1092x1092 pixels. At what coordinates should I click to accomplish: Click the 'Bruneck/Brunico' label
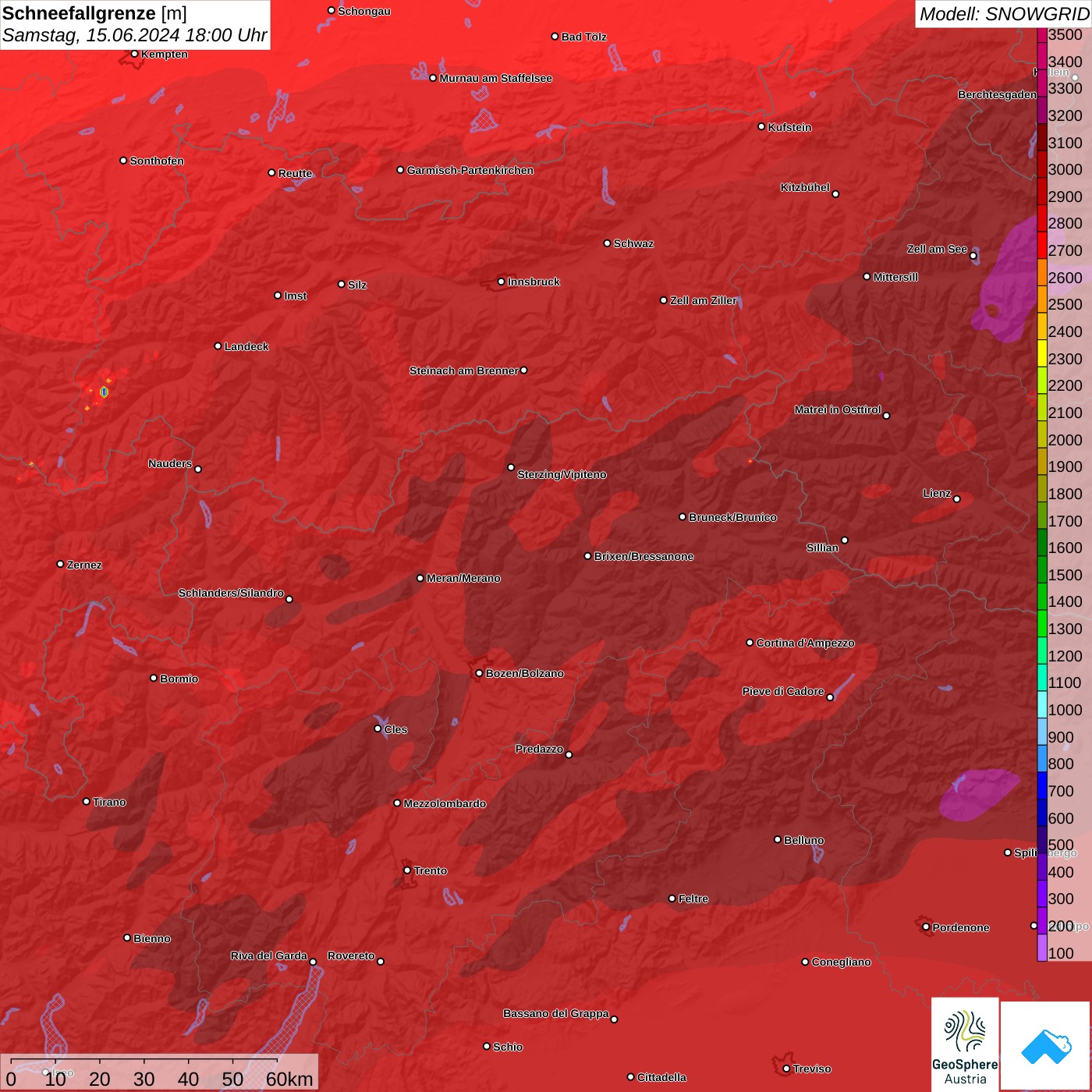[x=733, y=517]
